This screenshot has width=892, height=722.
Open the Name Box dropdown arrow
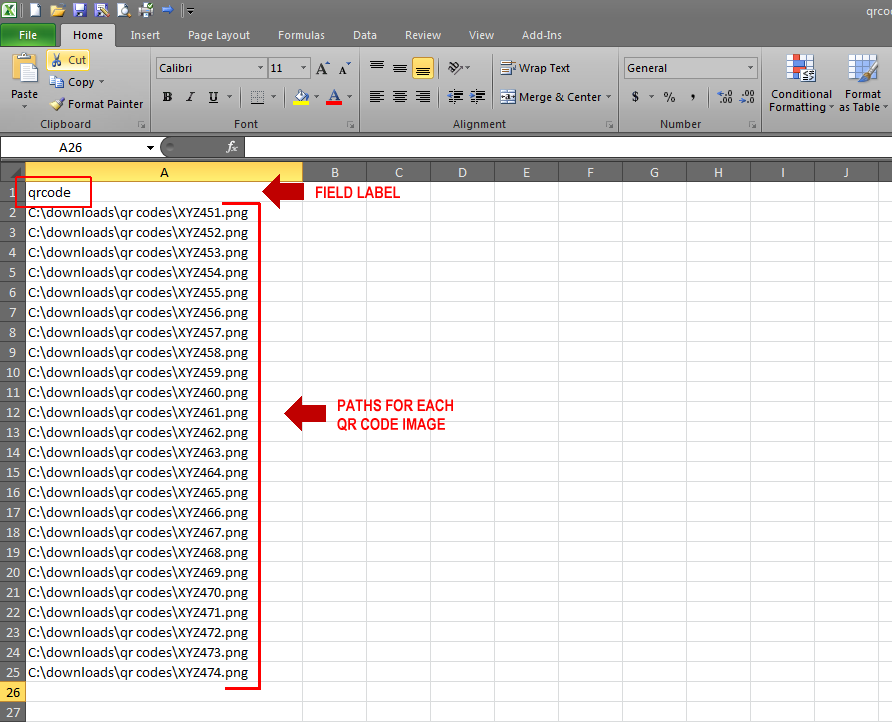[150, 148]
